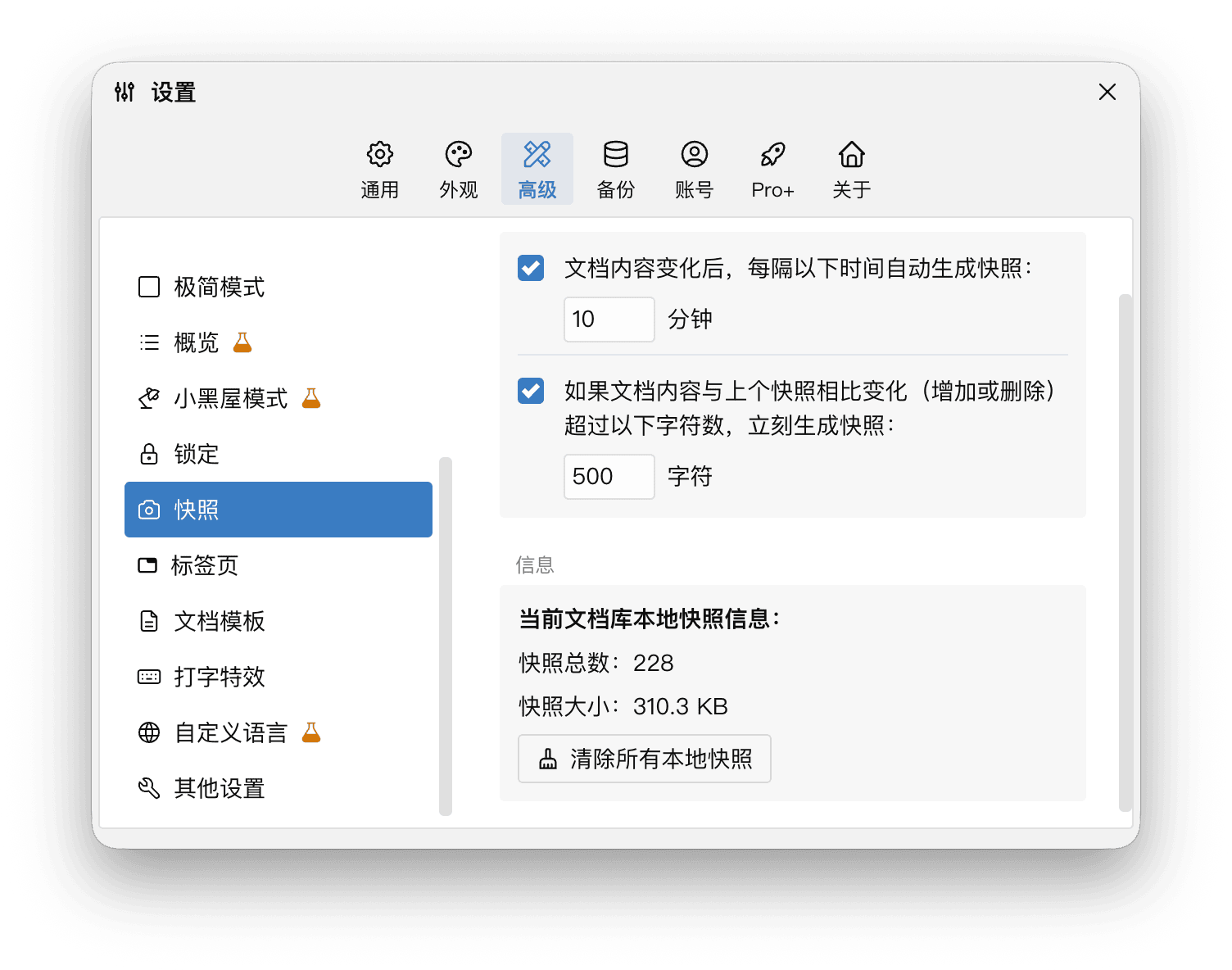Focus the 500 character threshold field
Image resolution: width=1232 pixels, height=970 pixels.
(x=609, y=477)
